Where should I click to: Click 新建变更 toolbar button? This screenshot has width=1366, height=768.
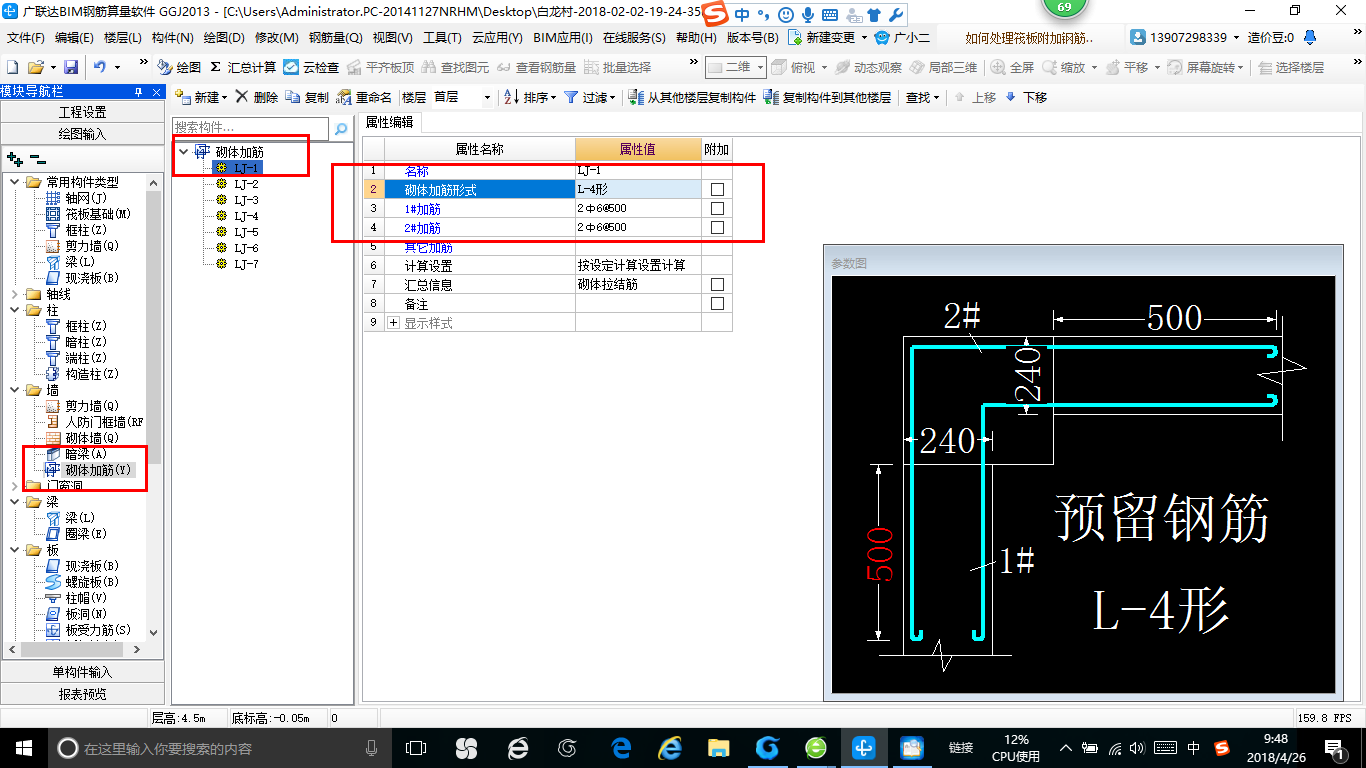pos(828,38)
